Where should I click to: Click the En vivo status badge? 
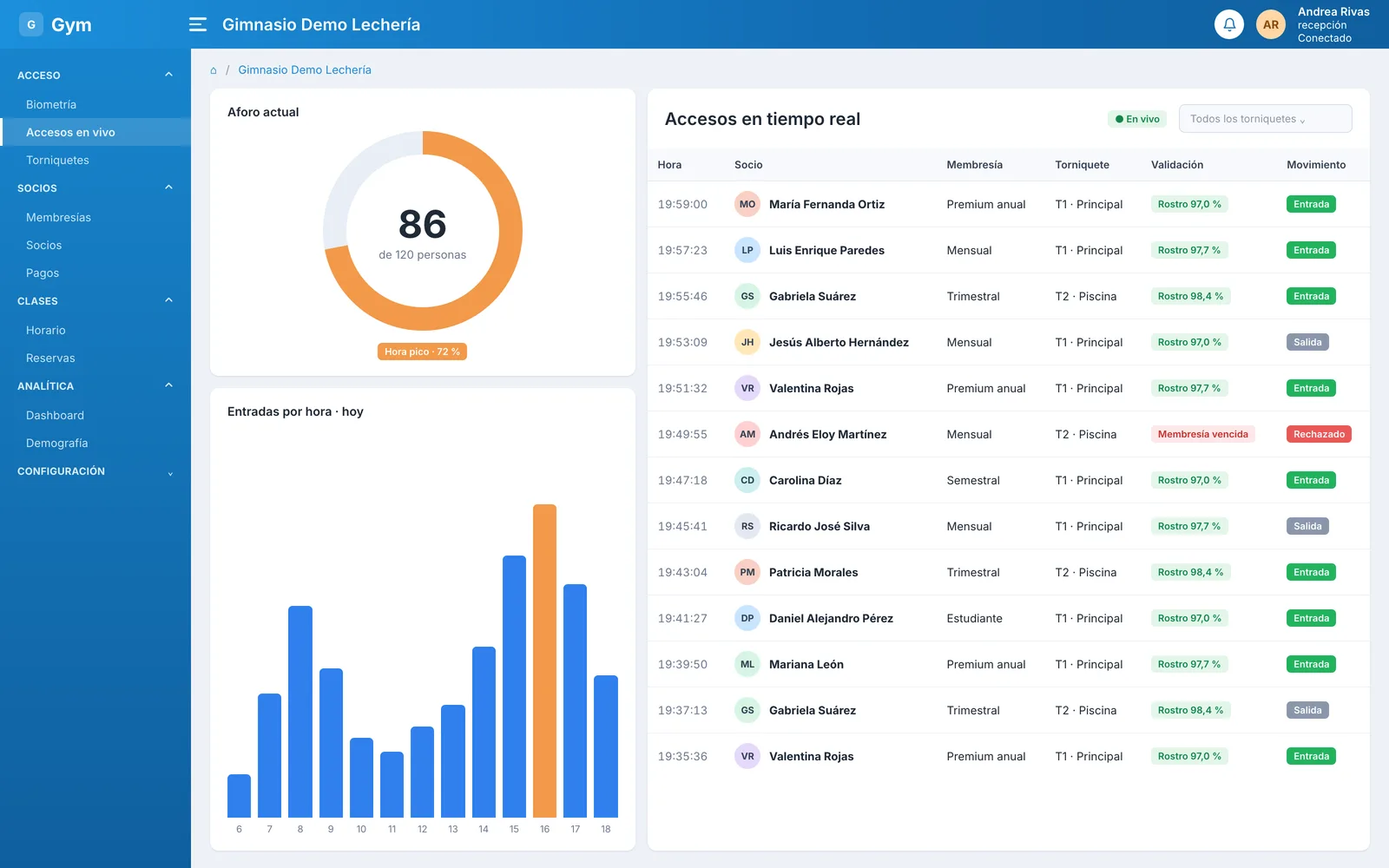point(1137,119)
